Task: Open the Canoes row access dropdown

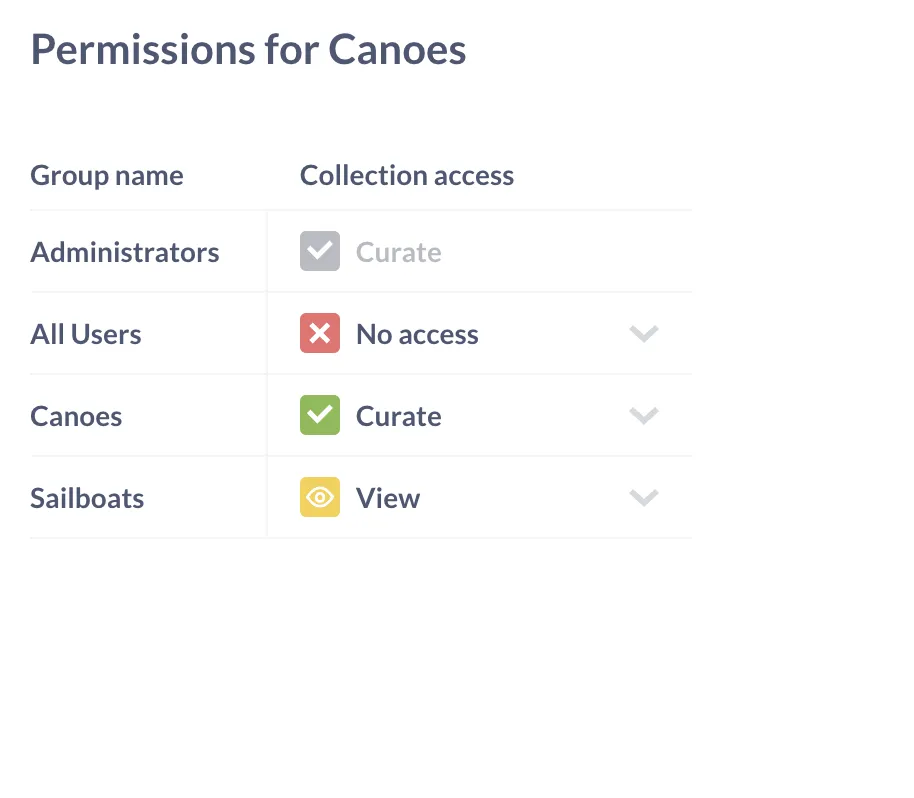Action: pyautogui.click(x=643, y=415)
